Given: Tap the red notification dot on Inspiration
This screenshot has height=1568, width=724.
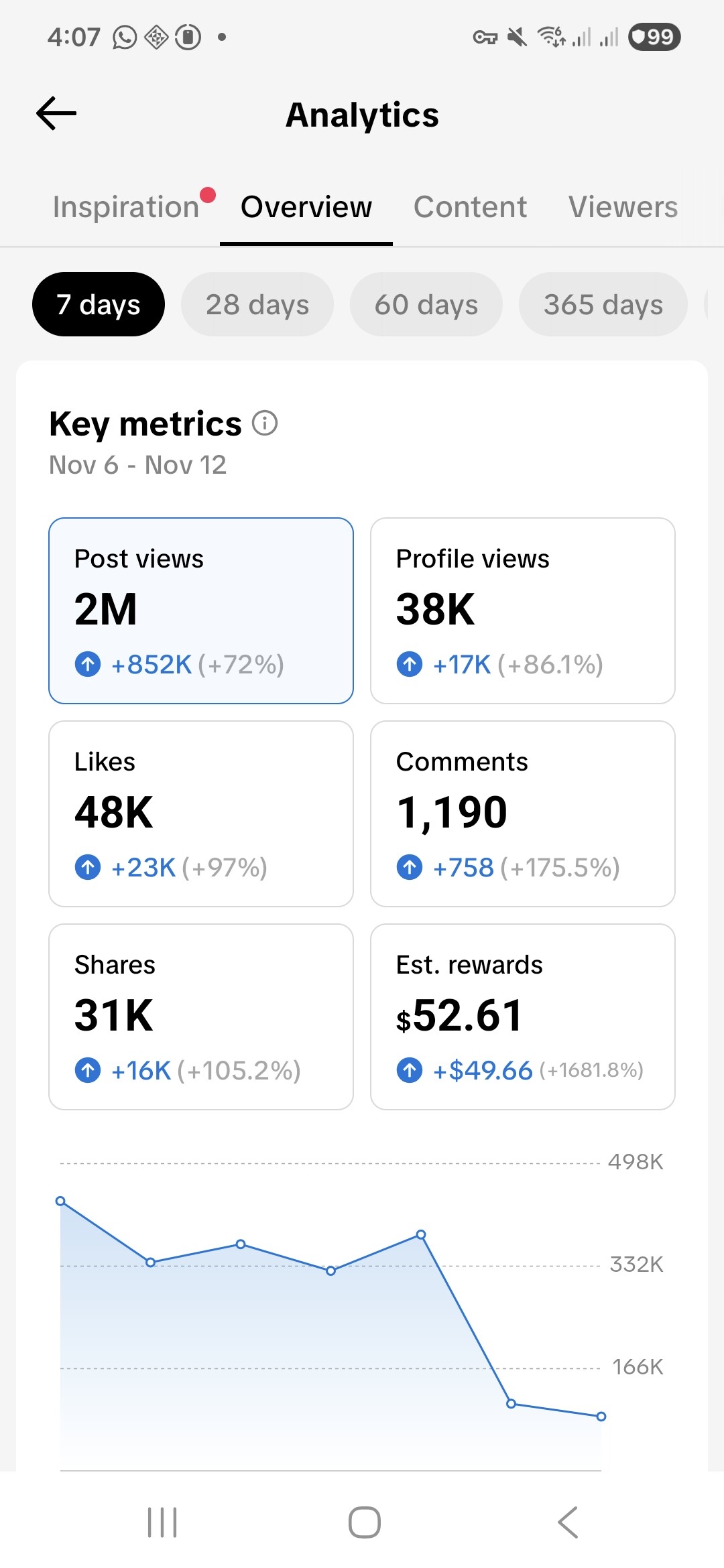Looking at the screenshot, I should coord(208,195).
